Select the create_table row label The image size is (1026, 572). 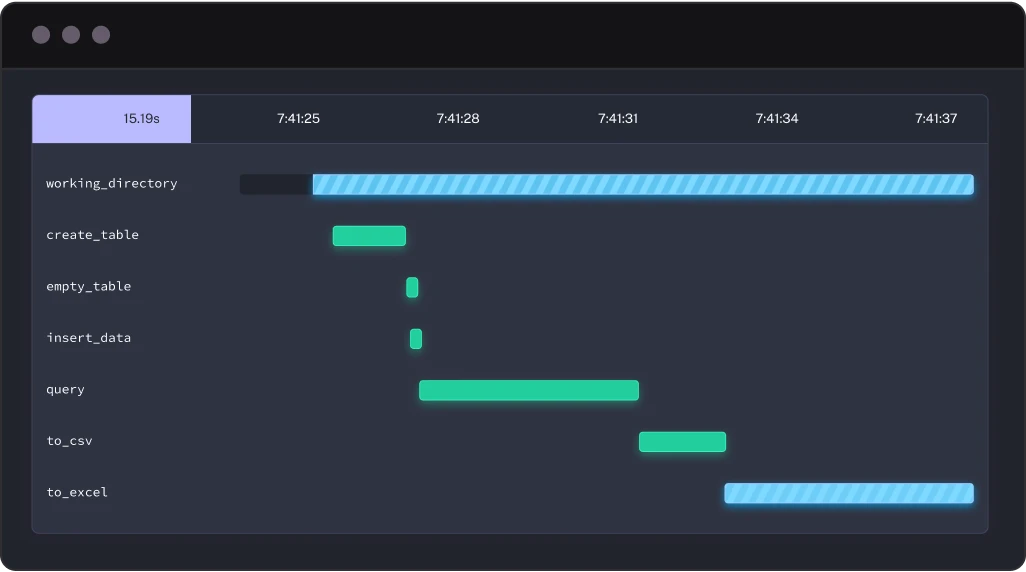tap(92, 235)
